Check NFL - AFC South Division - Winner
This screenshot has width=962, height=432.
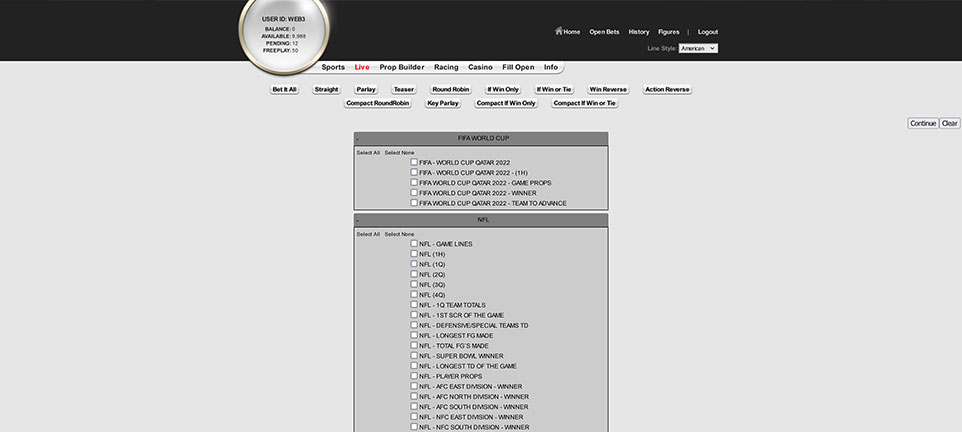[414, 406]
